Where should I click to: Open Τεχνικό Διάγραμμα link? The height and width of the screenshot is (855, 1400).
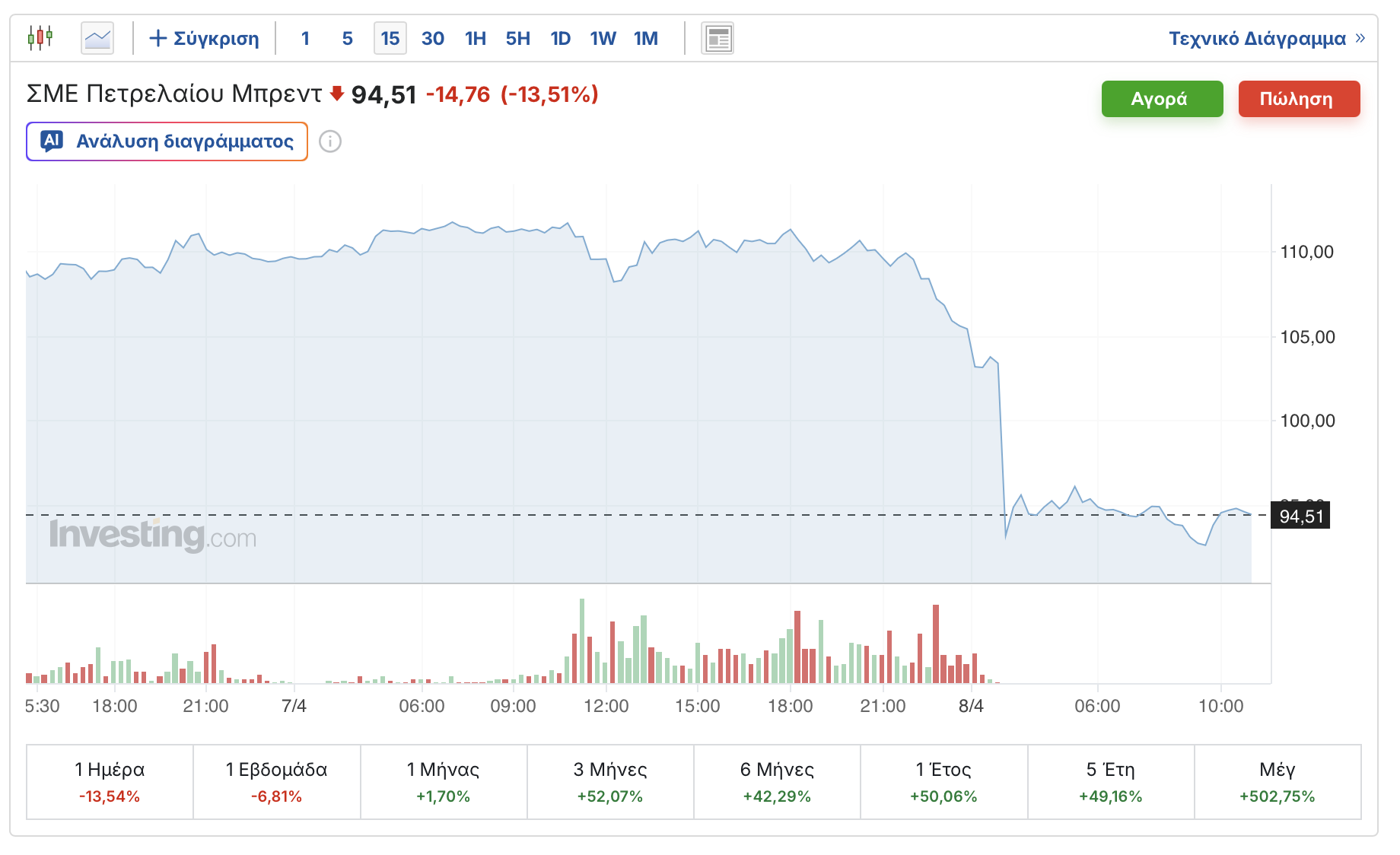pyautogui.click(x=1266, y=38)
